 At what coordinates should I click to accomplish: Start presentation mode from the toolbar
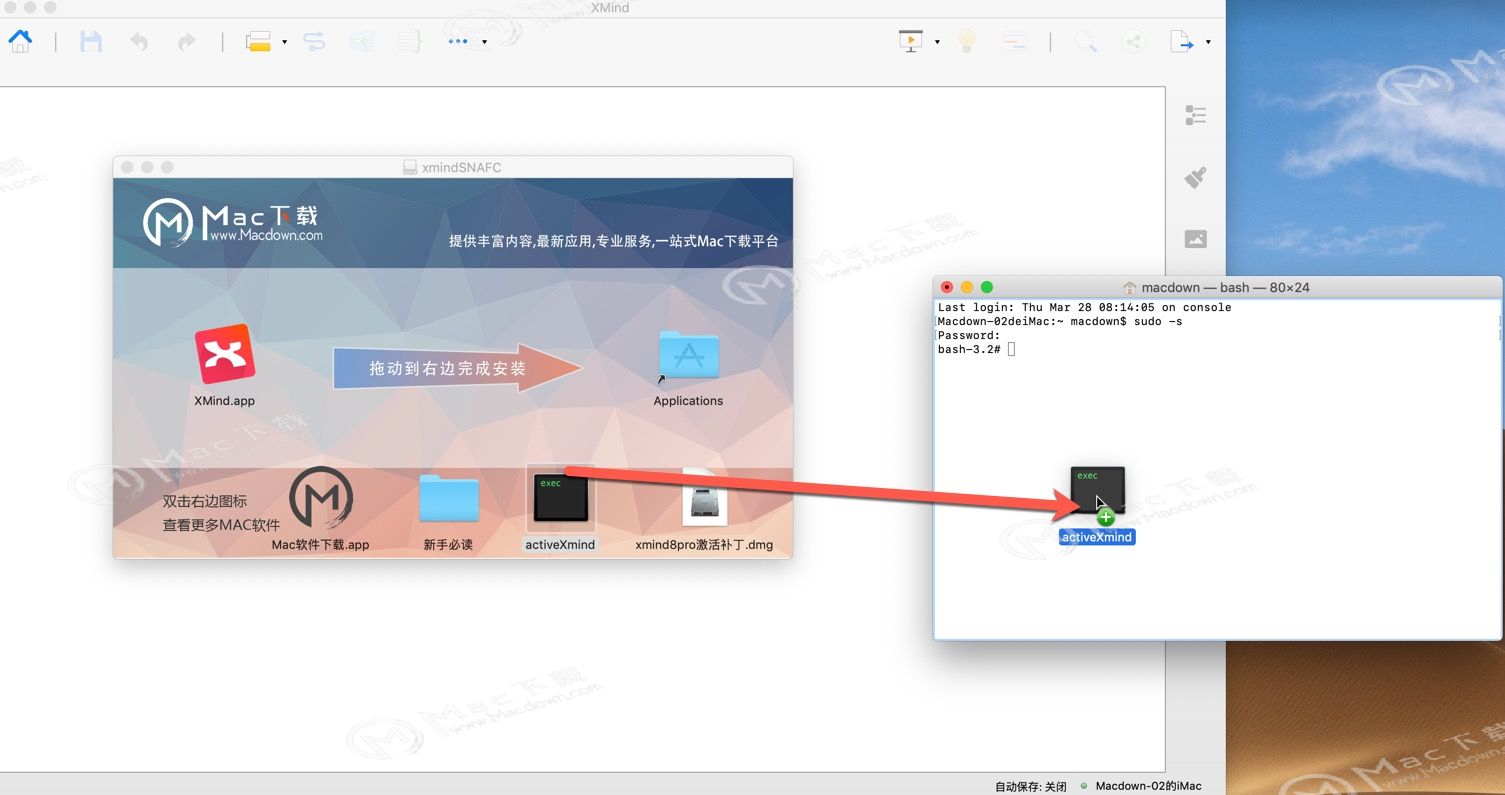[x=911, y=42]
